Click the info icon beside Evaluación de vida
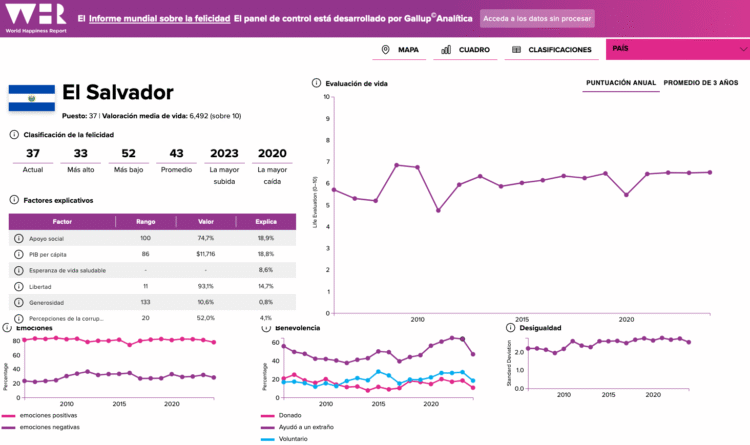The height and width of the screenshot is (445, 750). pos(316,84)
